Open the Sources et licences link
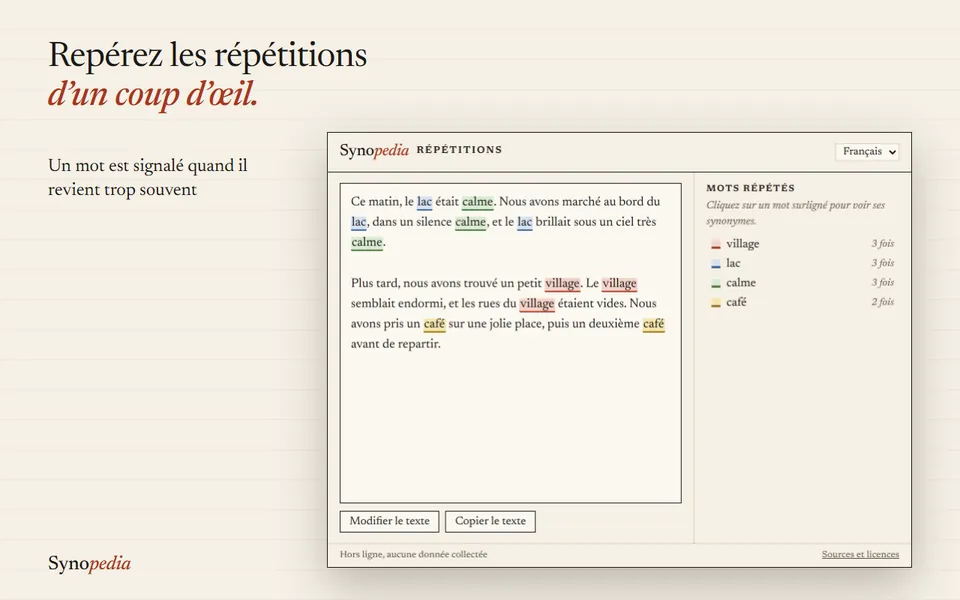The image size is (960, 600). coord(860,554)
